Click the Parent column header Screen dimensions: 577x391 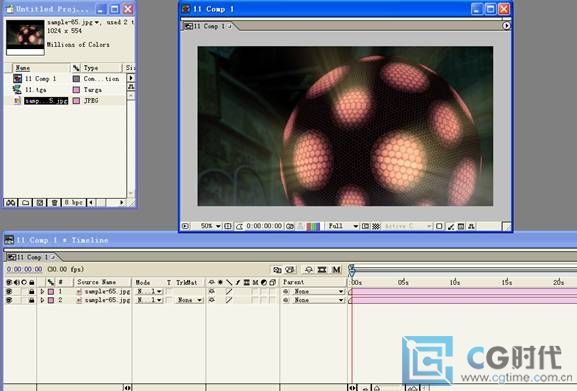pyautogui.click(x=314, y=282)
